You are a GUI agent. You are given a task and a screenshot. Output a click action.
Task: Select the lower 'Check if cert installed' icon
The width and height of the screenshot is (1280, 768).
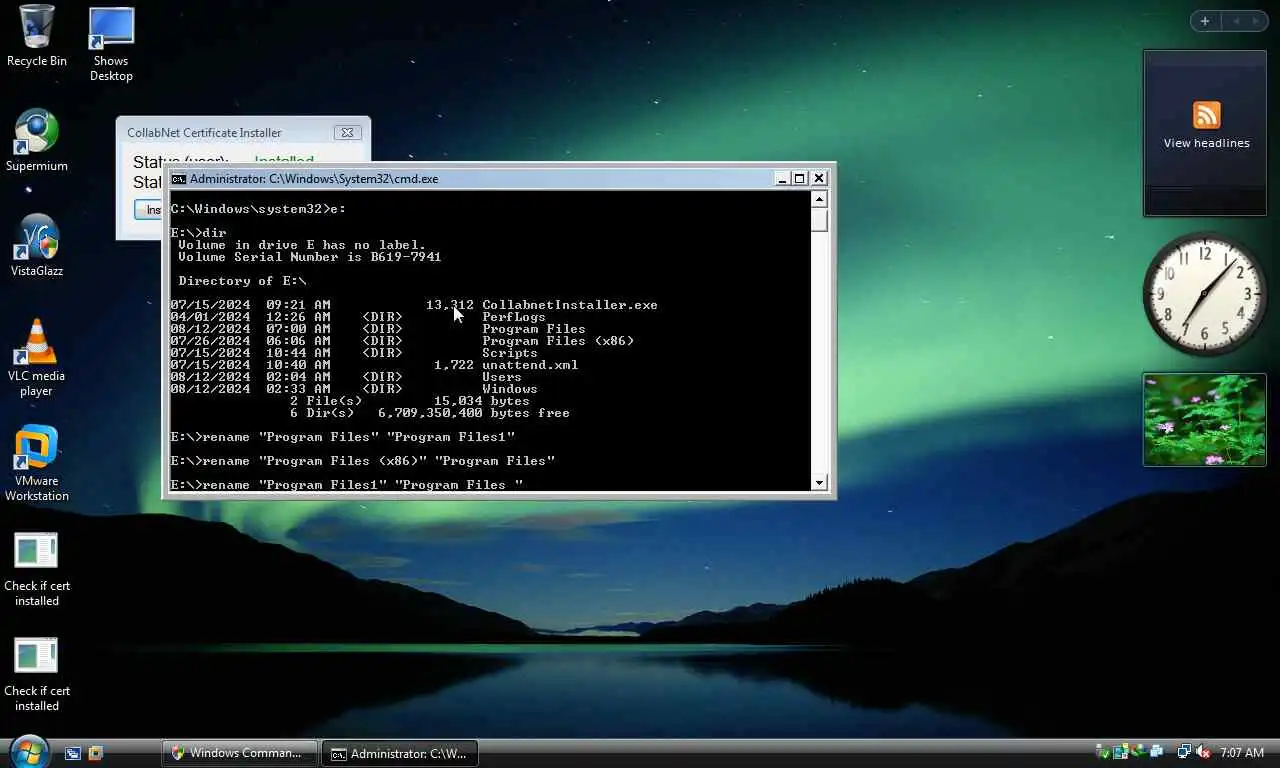37,674
